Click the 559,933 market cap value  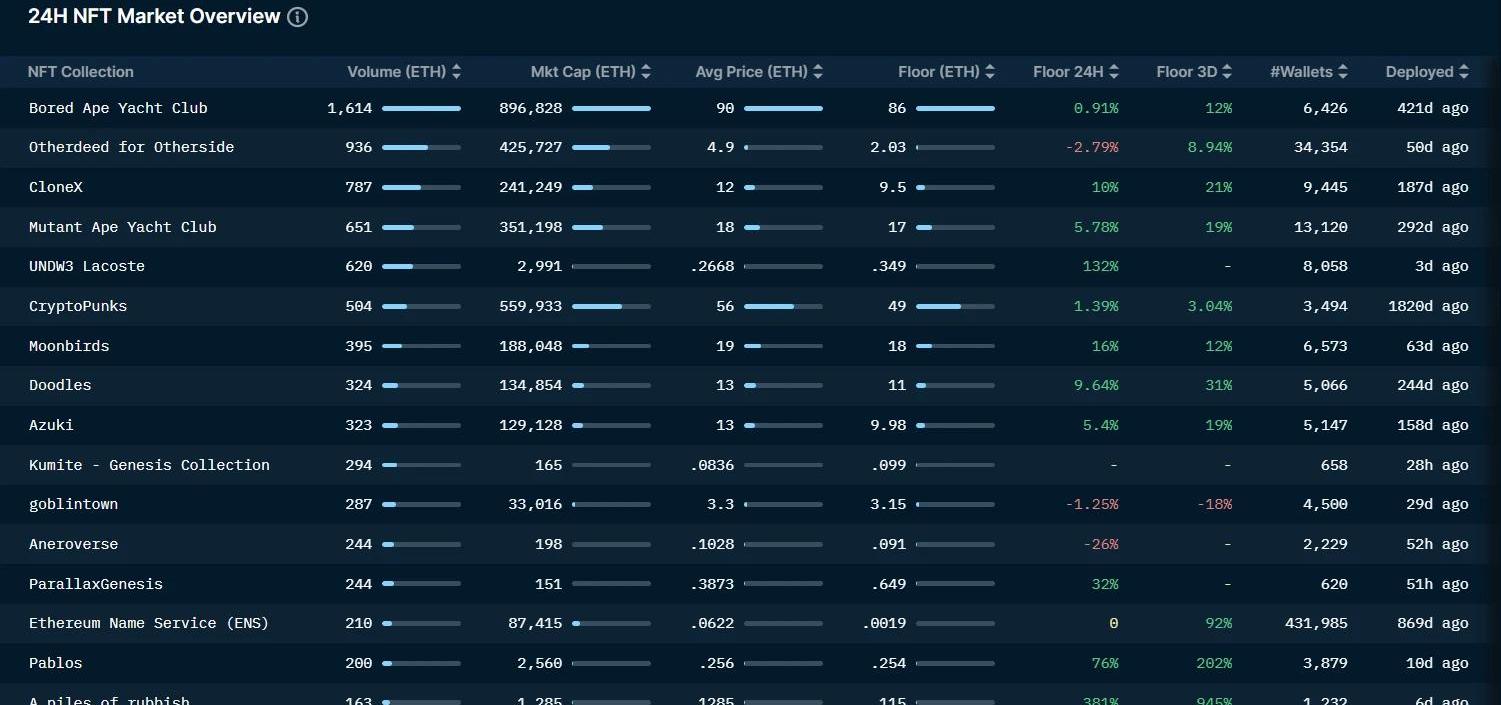coord(531,306)
